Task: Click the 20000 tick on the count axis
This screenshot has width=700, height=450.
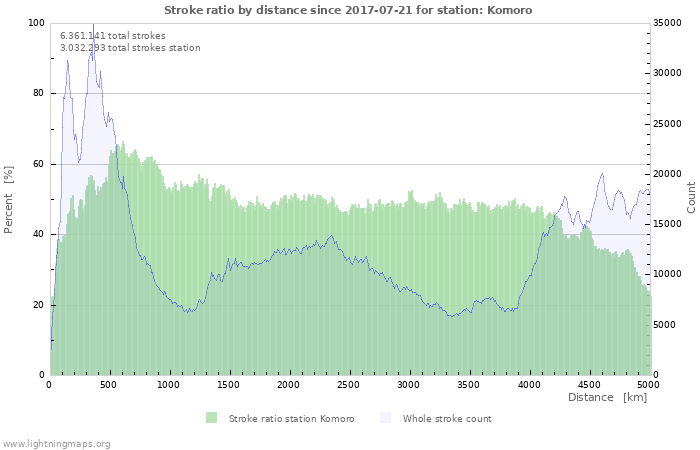Action: coord(669,174)
